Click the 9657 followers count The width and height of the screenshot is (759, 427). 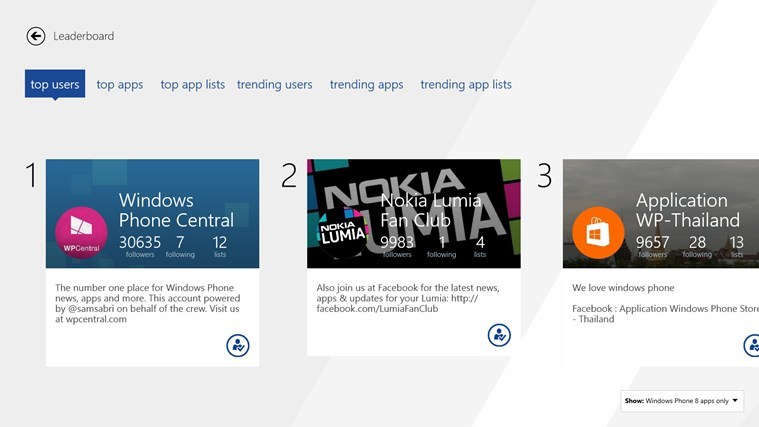[653, 246]
